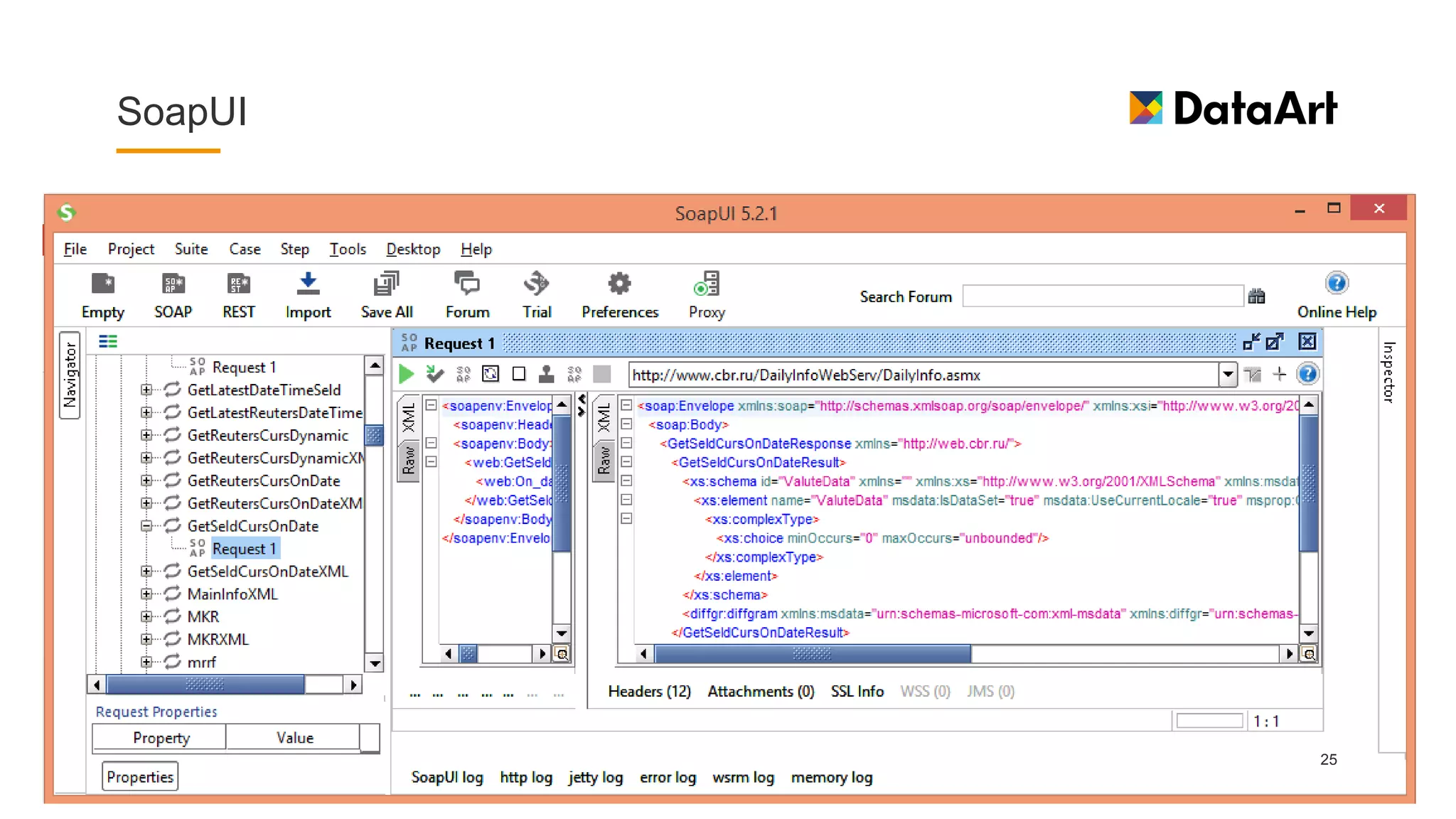The height and width of the screenshot is (819, 1456).
Task: Click navigator tree view toggle icon
Action: click(x=108, y=342)
